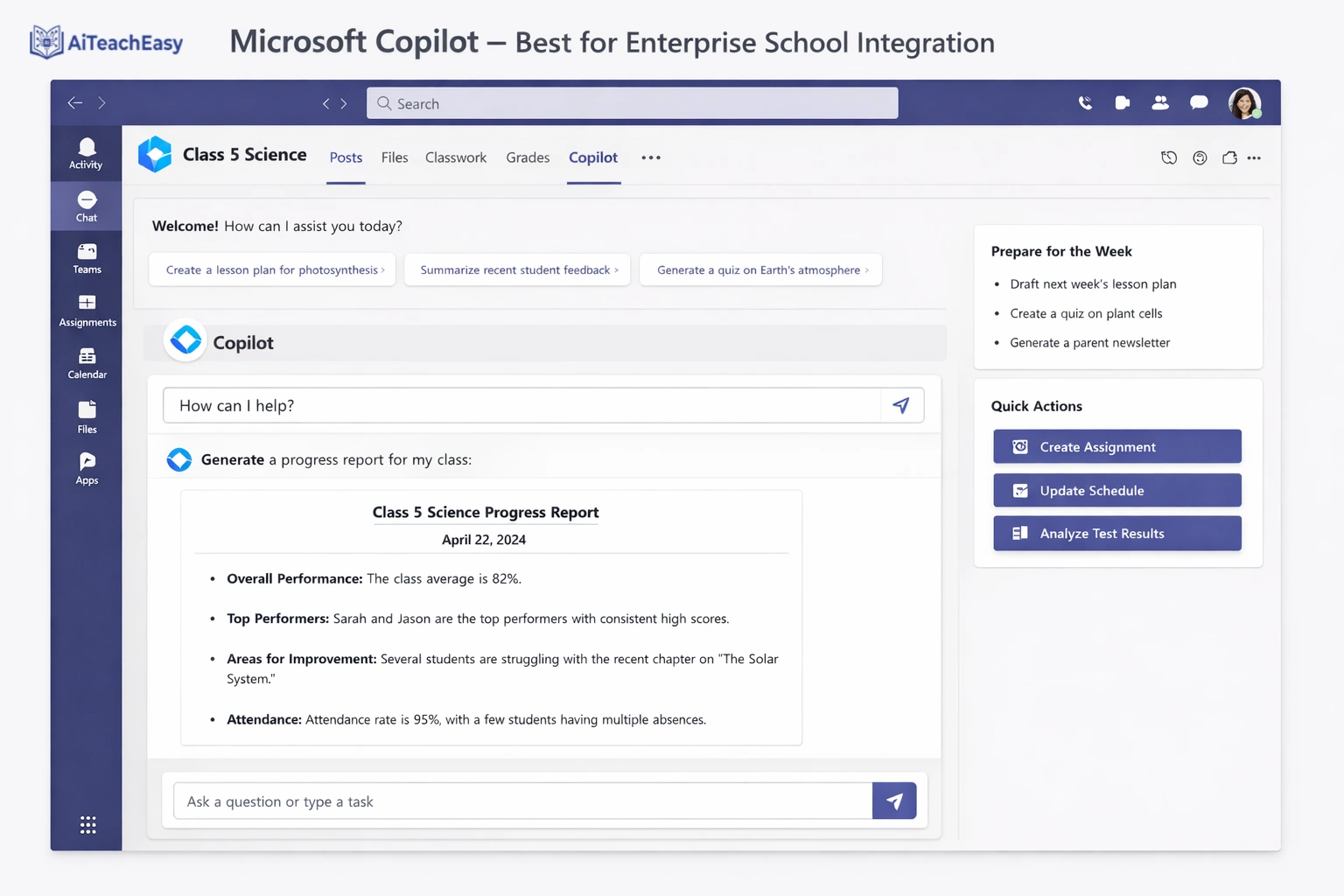Start a new chat via the speech bubble icon
The image size is (1344, 896).
(x=1199, y=102)
